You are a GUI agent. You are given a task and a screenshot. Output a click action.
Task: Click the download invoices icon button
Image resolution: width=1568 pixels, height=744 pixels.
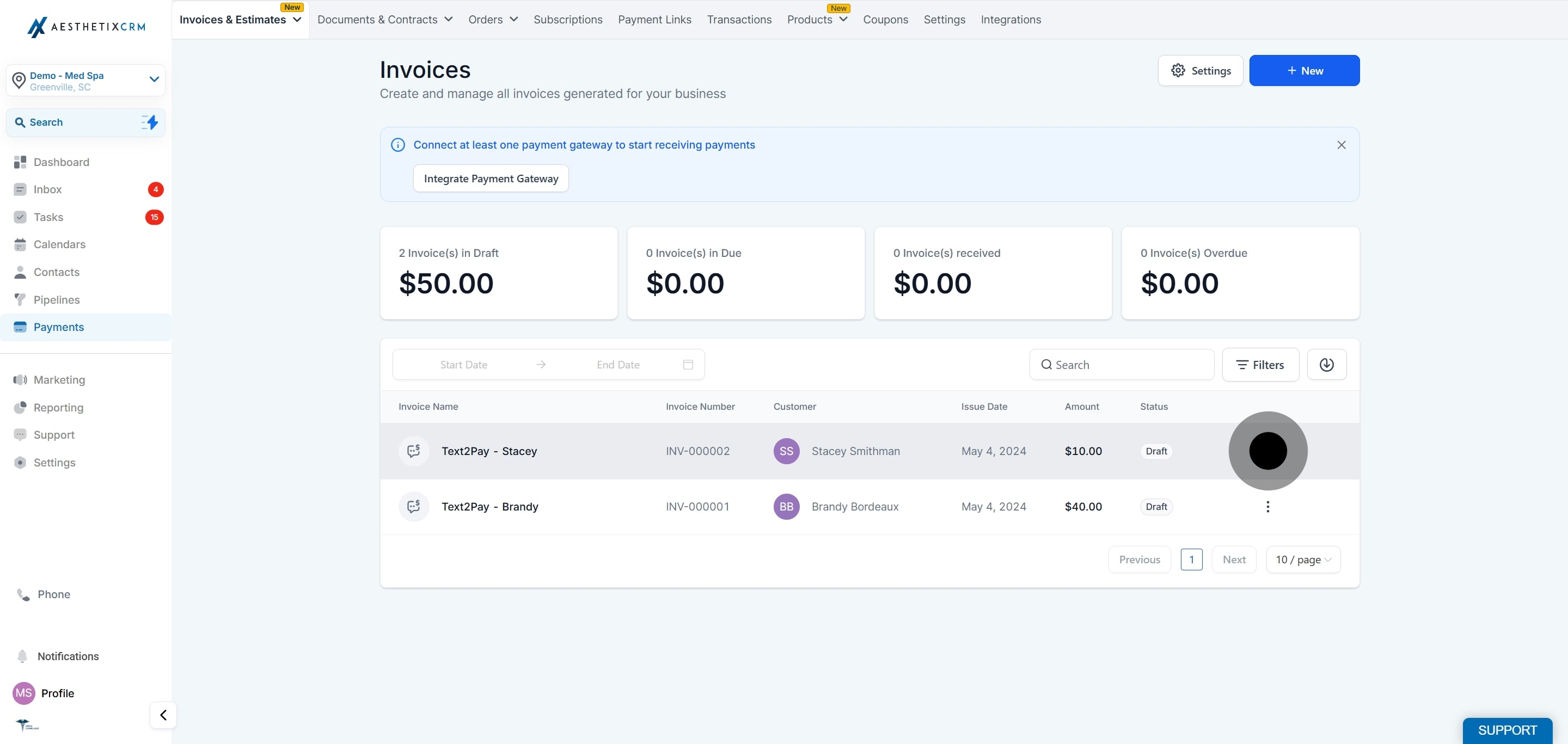click(x=1326, y=365)
